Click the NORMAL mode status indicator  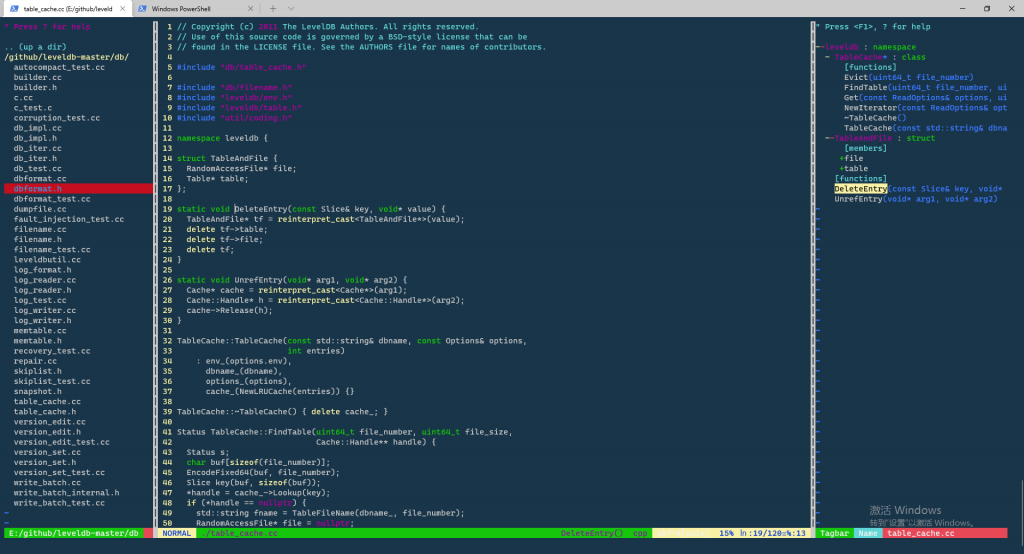pos(176,533)
